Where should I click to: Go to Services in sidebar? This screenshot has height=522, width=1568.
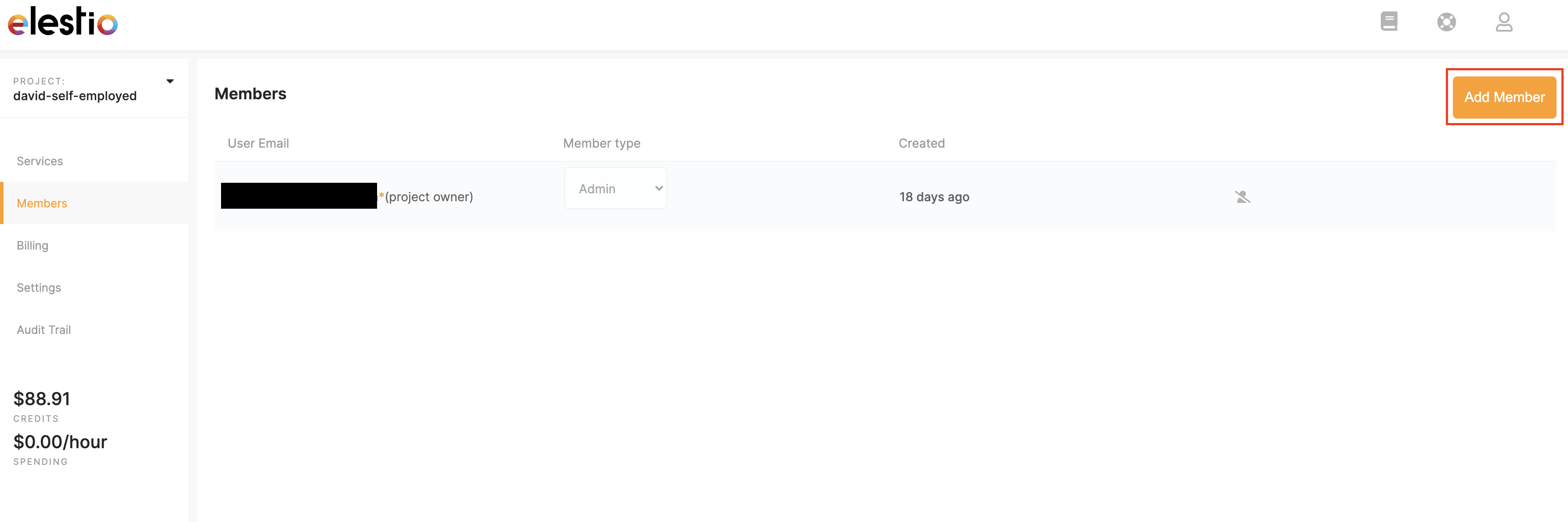point(40,161)
